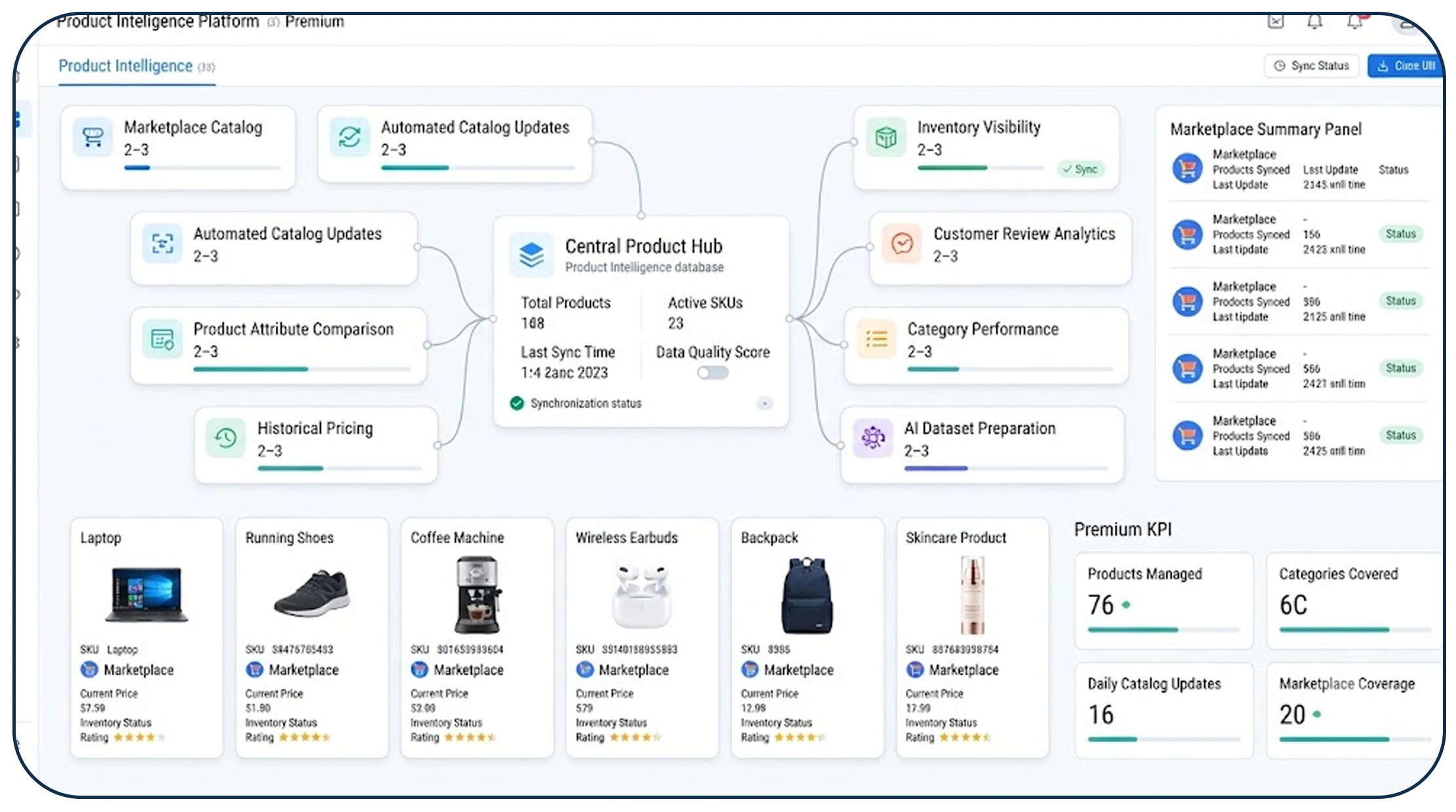1456x812 pixels.
Task: Click the envelope icon in the header
Action: coord(1275,22)
